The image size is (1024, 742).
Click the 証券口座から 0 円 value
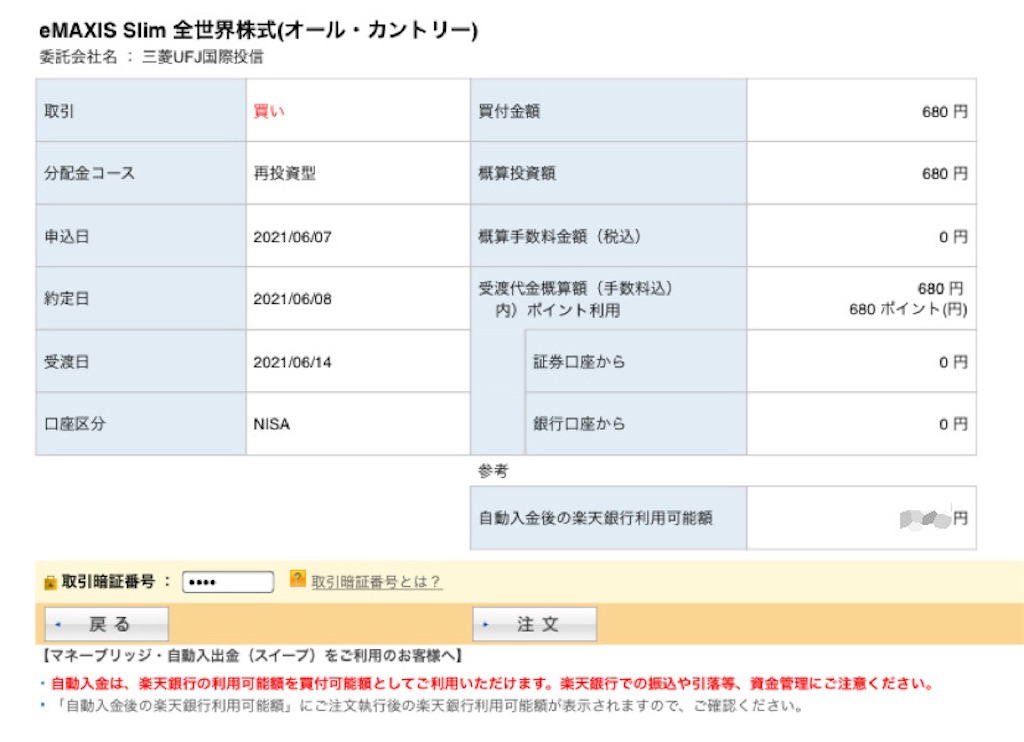click(x=953, y=363)
